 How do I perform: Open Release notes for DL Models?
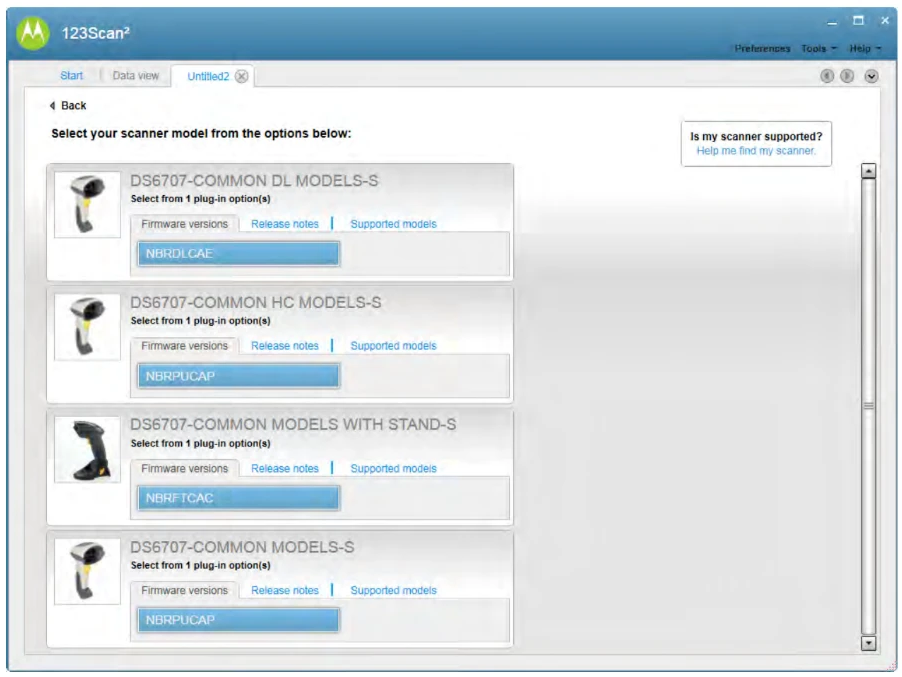tap(285, 224)
